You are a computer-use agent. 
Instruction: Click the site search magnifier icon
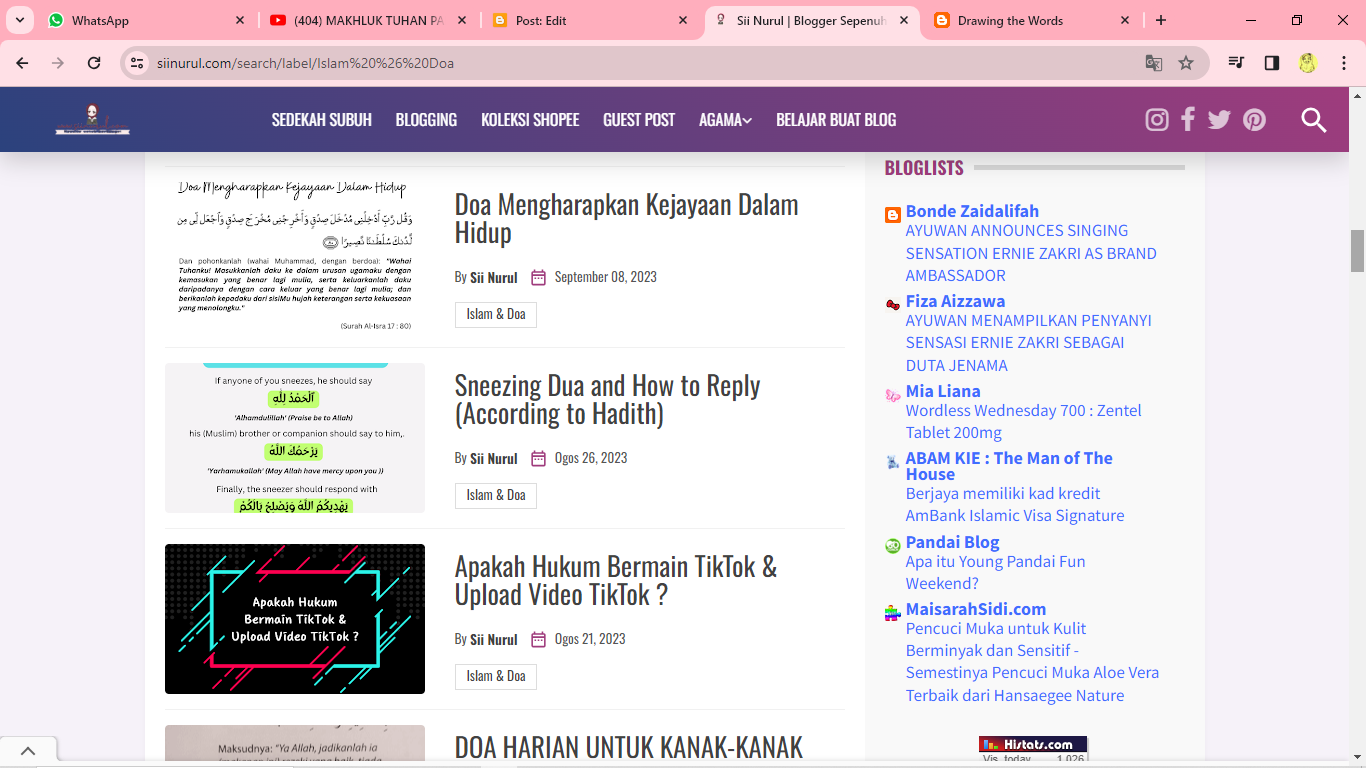click(x=1313, y=120)
